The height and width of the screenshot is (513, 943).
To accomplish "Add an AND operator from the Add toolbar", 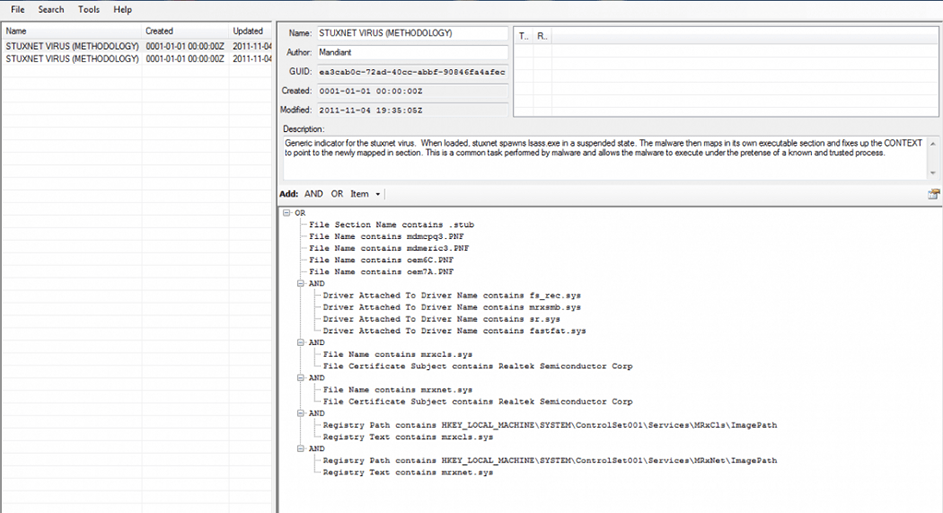I will [313, 194].
